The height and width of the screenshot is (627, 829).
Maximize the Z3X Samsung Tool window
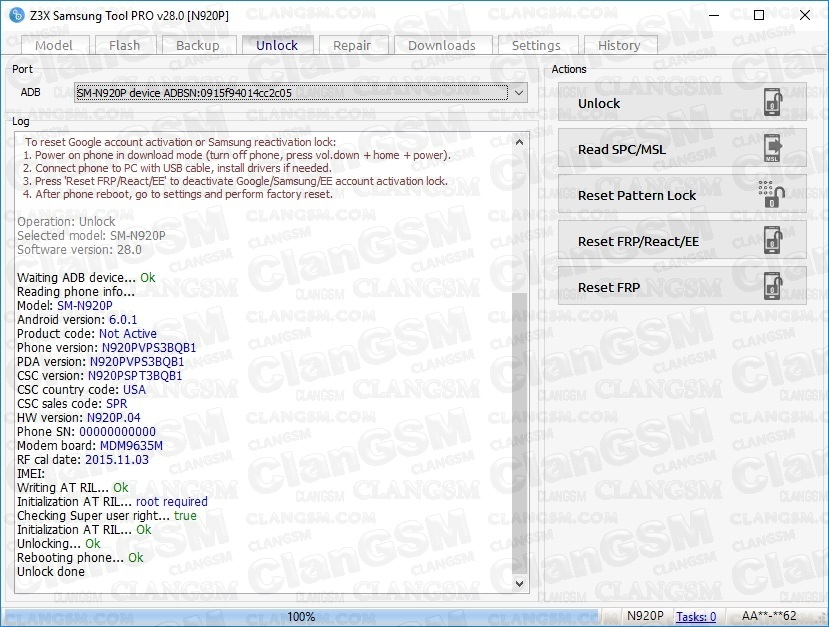759,15
